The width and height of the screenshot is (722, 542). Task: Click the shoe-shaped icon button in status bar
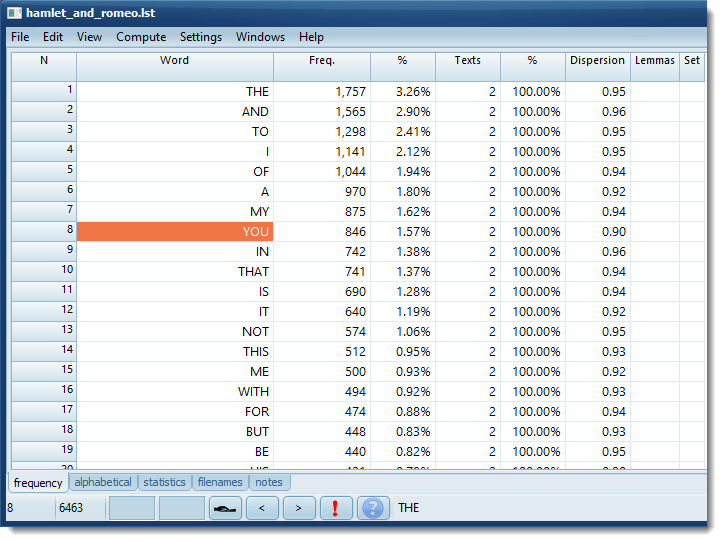tap(225, 508)
